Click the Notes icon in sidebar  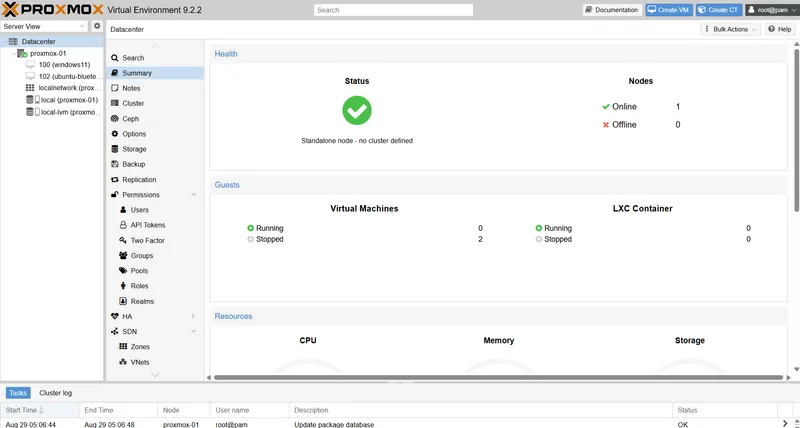pos(115,88)
